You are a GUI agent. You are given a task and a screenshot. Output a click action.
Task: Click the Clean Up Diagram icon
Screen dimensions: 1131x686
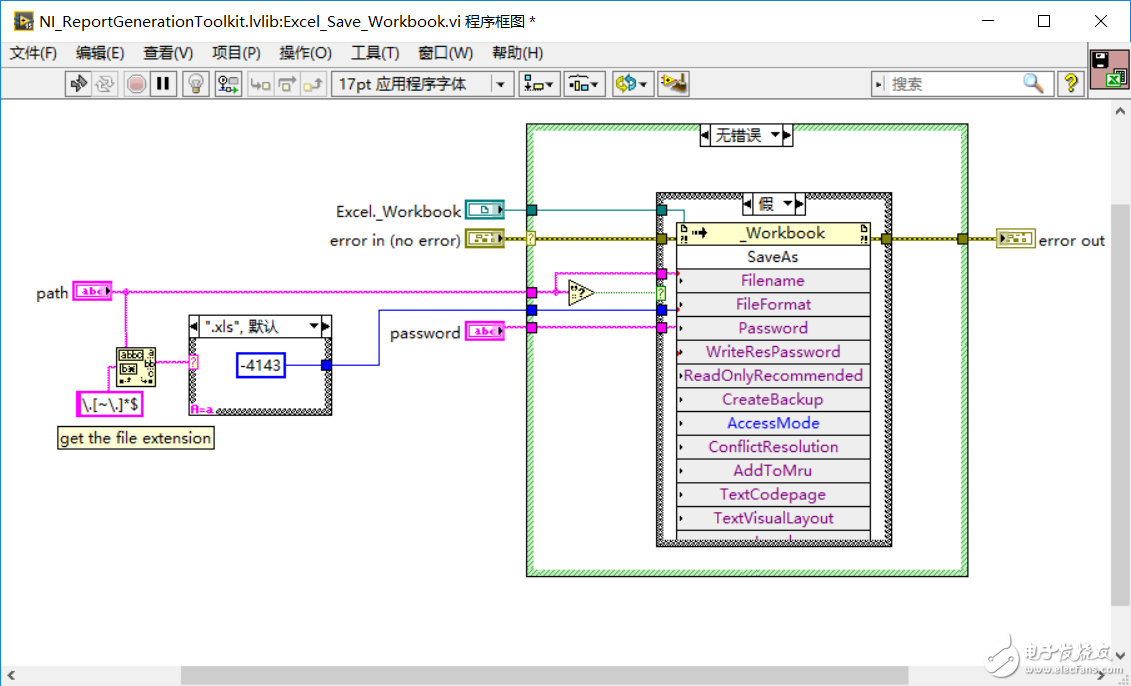(x=674, y=84)
